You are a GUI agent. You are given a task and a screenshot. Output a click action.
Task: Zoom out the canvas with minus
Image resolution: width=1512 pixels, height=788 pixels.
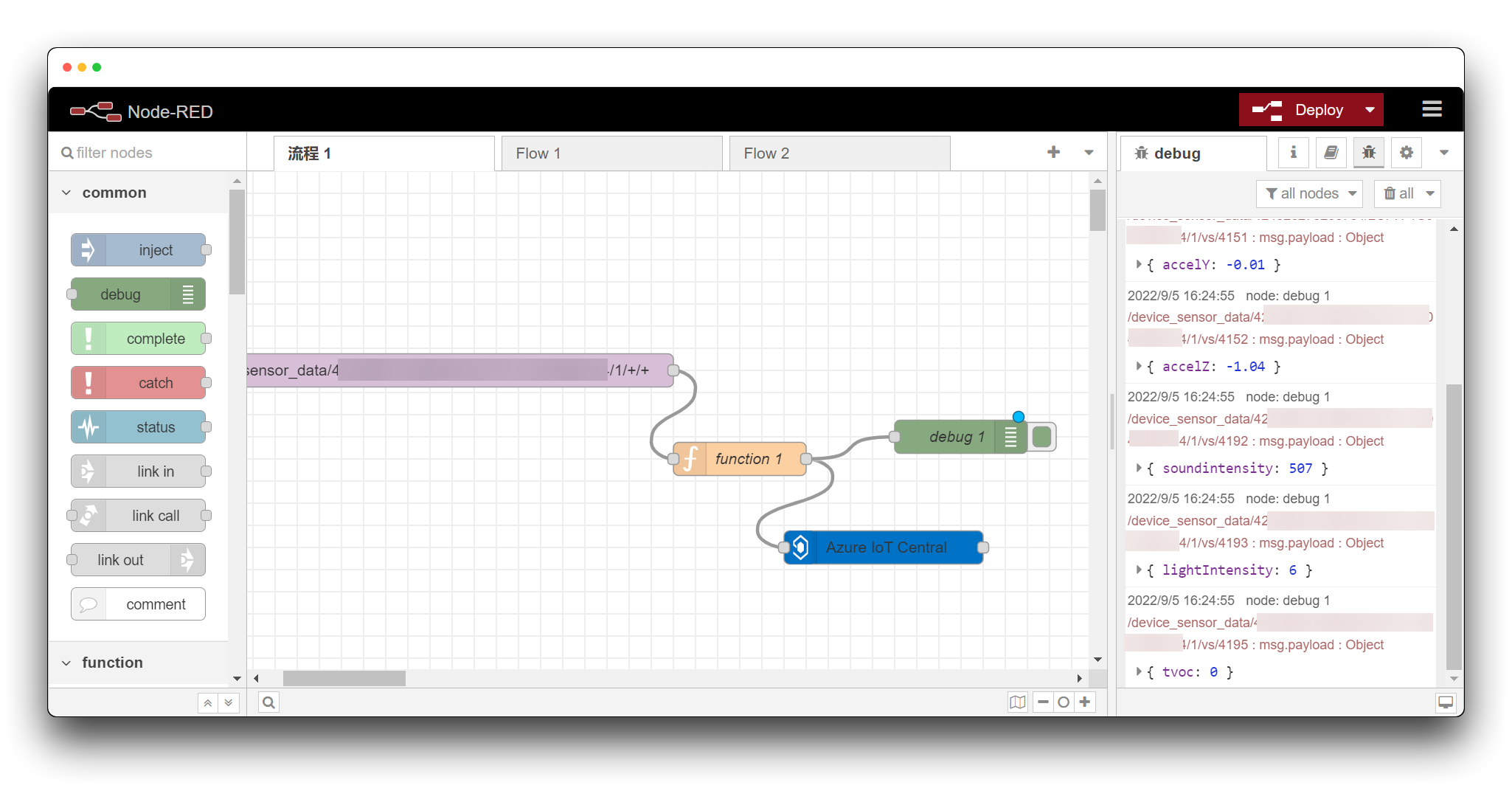click(1043, 702)
